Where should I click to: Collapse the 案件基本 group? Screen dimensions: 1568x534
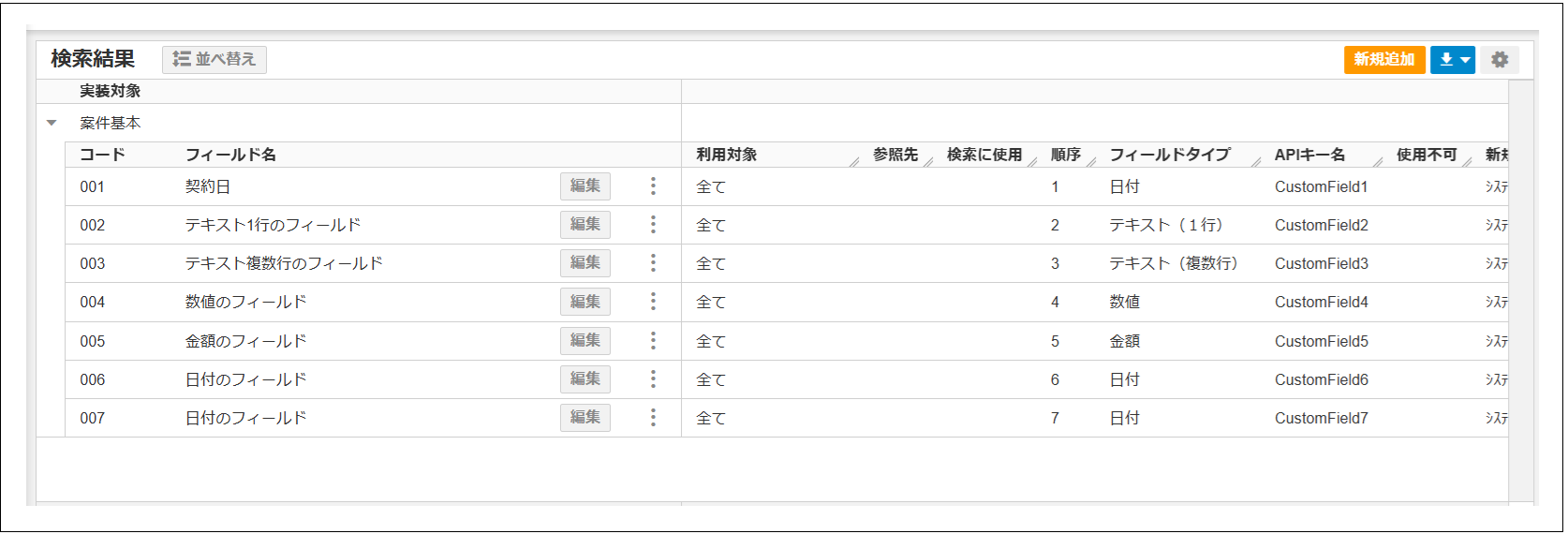point(52,123)
